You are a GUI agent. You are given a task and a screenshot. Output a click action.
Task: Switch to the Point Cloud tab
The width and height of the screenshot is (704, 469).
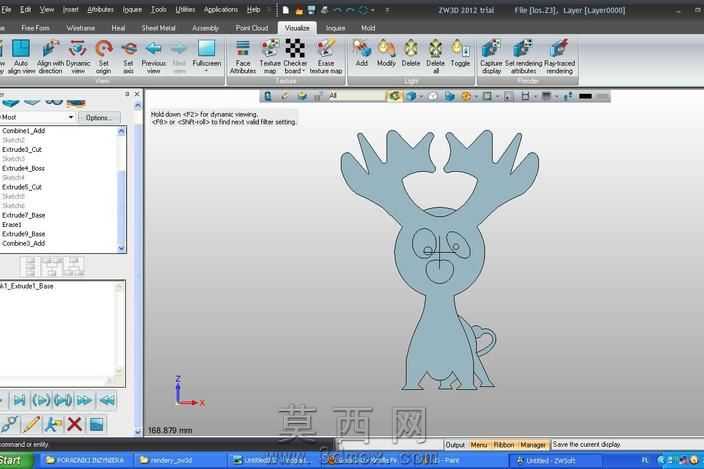click(x=252, y=28)
